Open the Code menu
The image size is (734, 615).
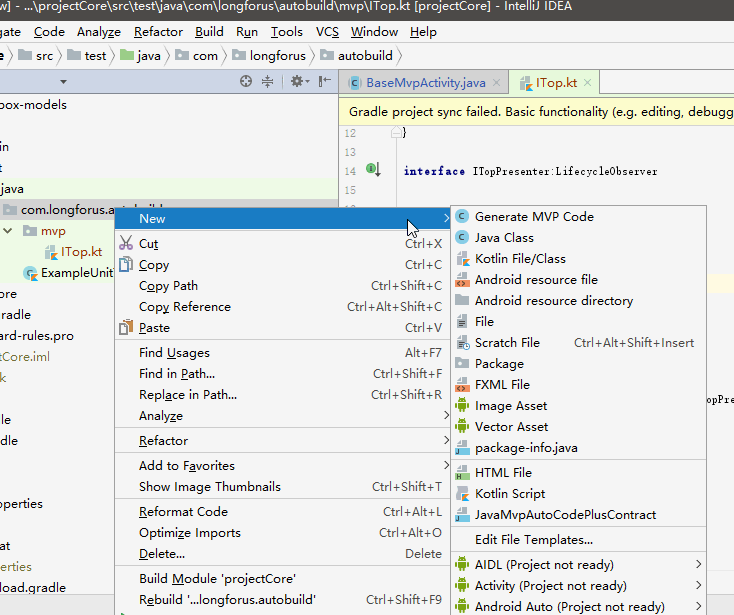(x=49, y=32)
